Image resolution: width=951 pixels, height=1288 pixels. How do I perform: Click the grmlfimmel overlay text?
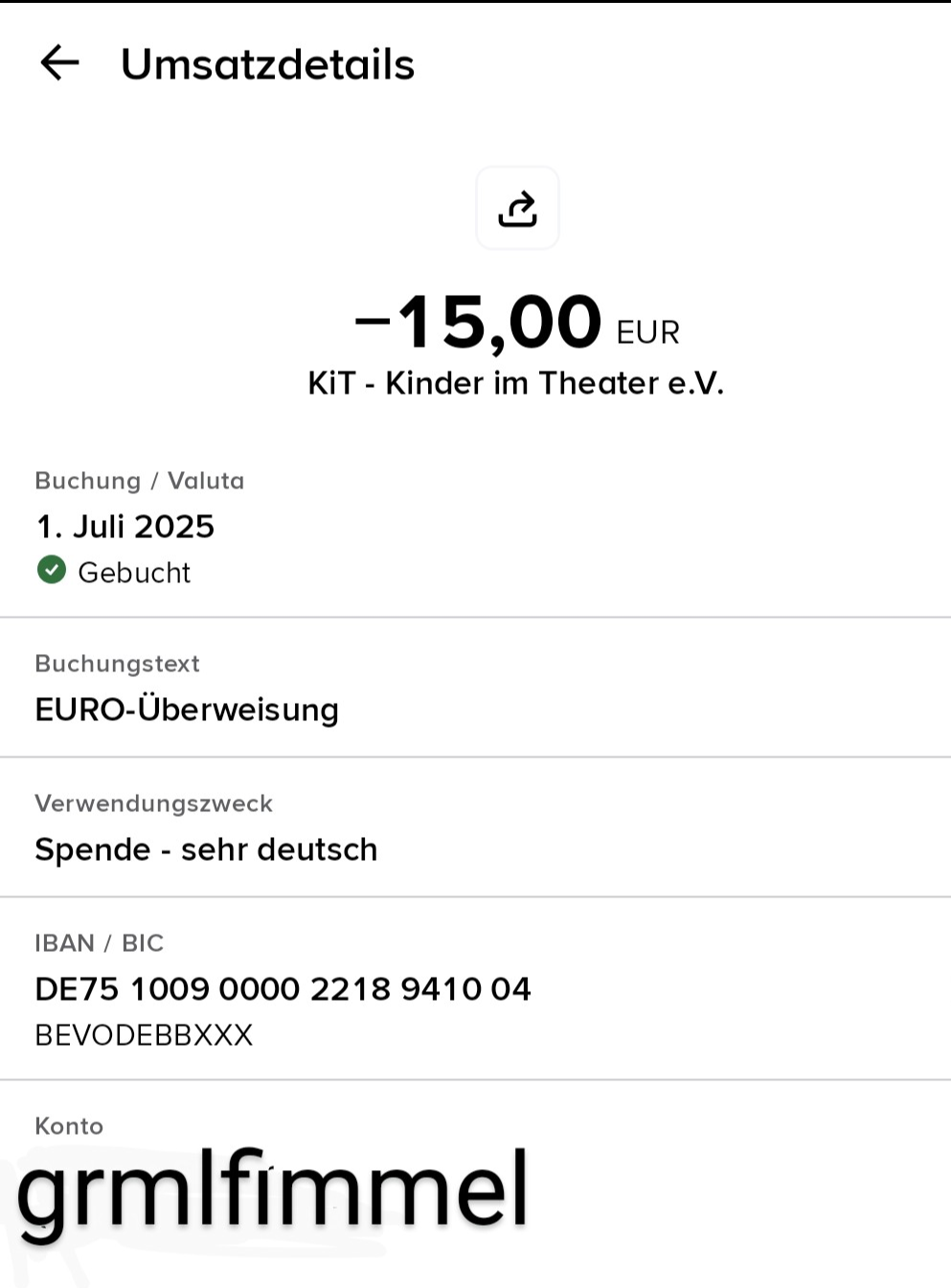(273, 1192)
